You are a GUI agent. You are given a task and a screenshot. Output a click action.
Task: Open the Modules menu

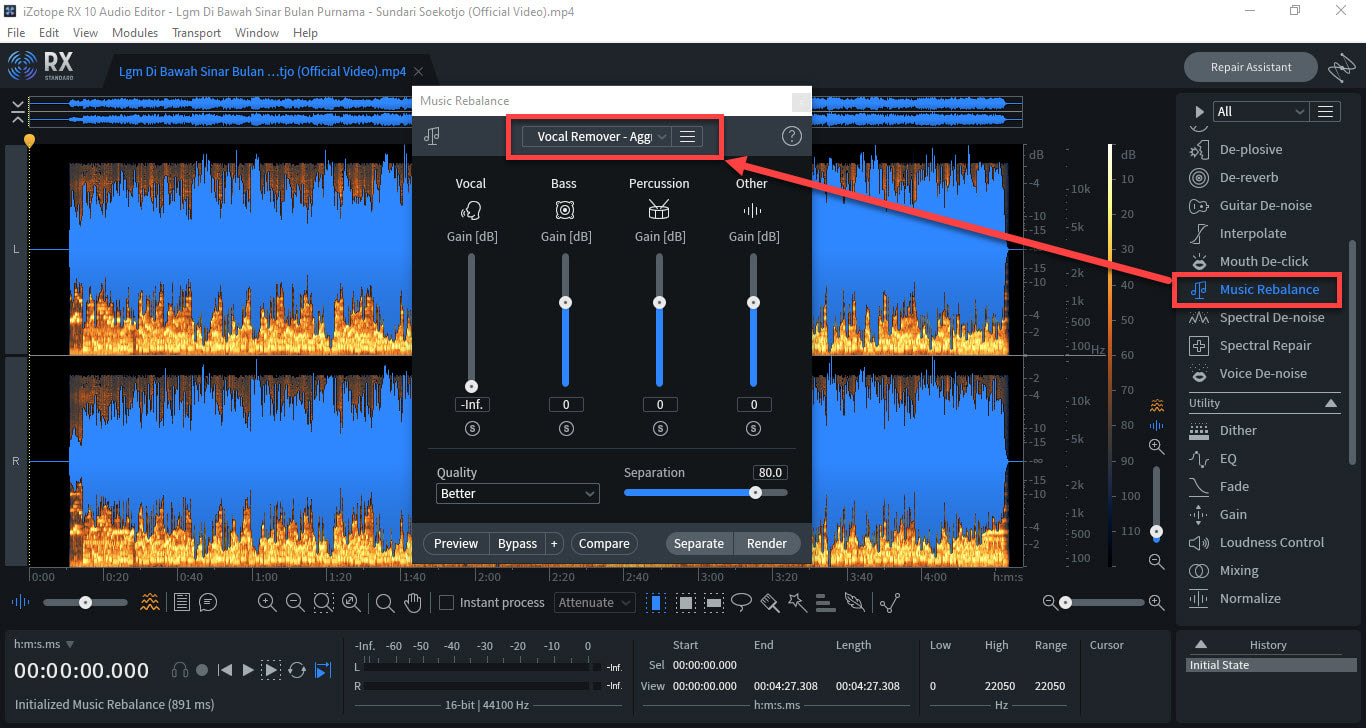point(135,32)
